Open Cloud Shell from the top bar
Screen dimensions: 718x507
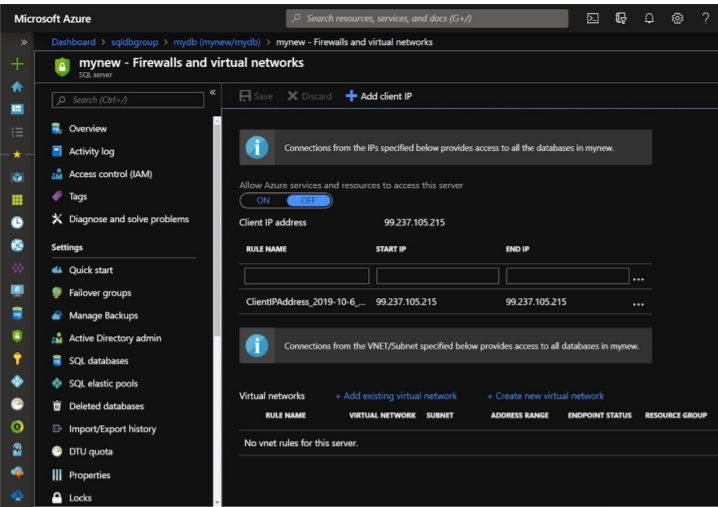pos(593,18)
